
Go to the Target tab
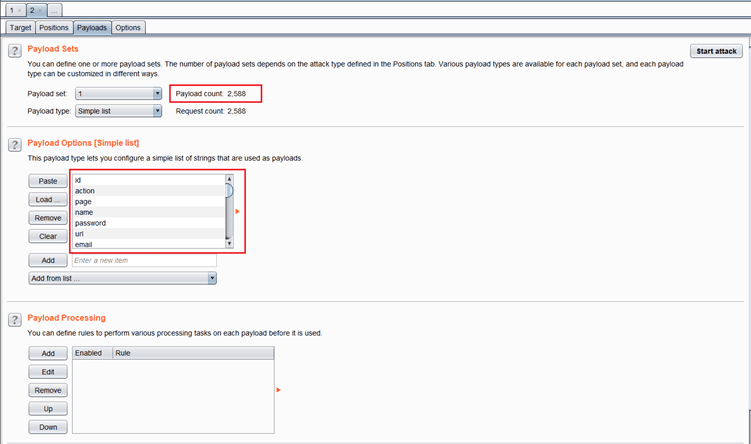click(x=20, y=27)
